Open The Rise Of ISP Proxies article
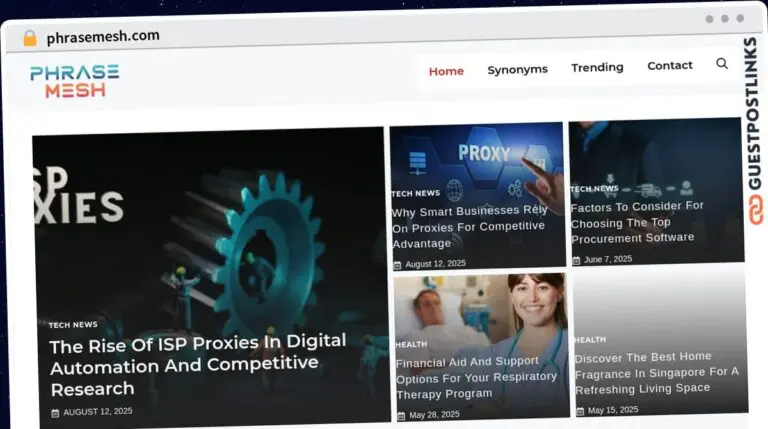768x429 pixels. click(198, 365)
